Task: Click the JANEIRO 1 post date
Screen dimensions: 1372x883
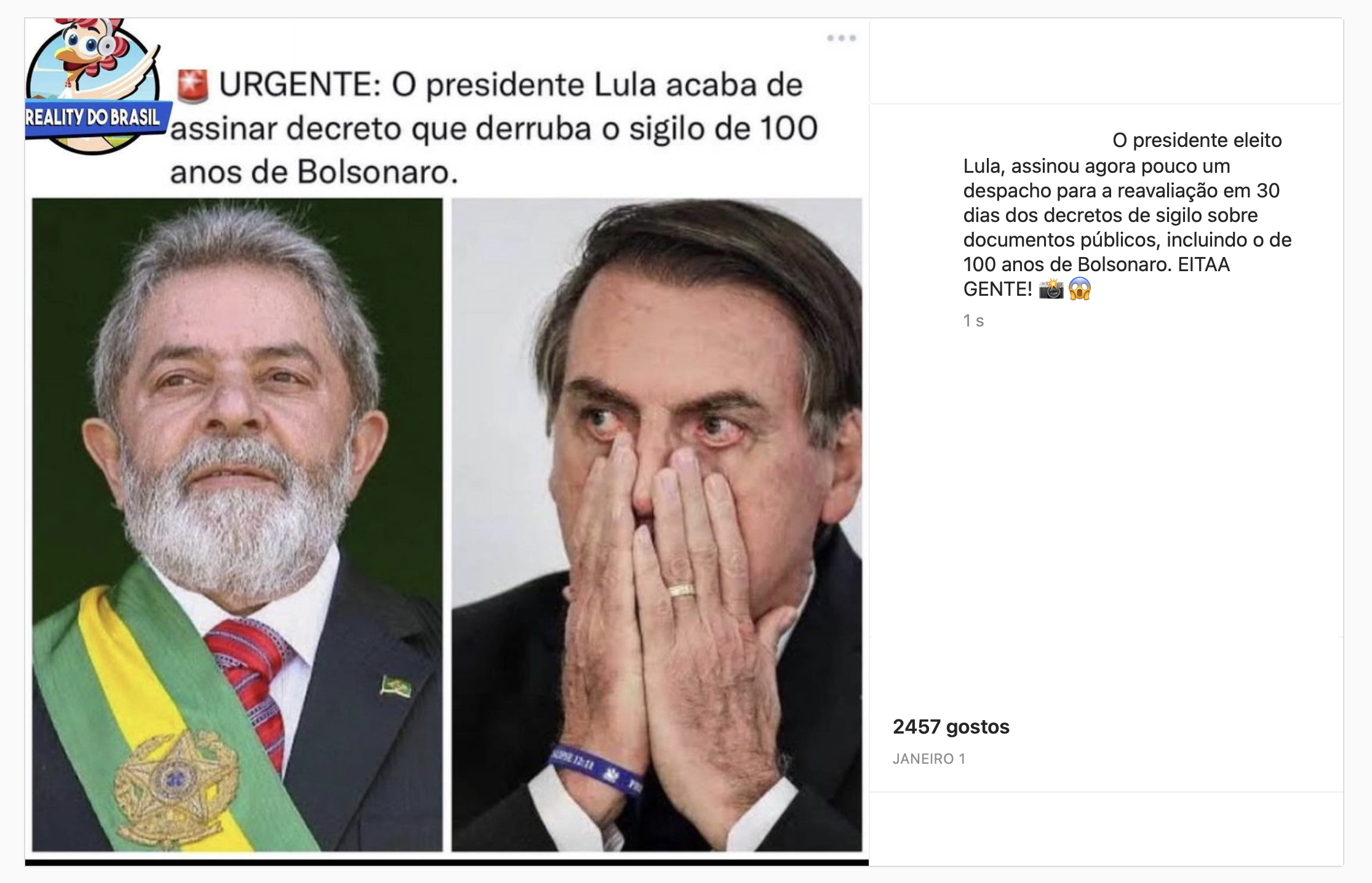Action: [929, 759]
